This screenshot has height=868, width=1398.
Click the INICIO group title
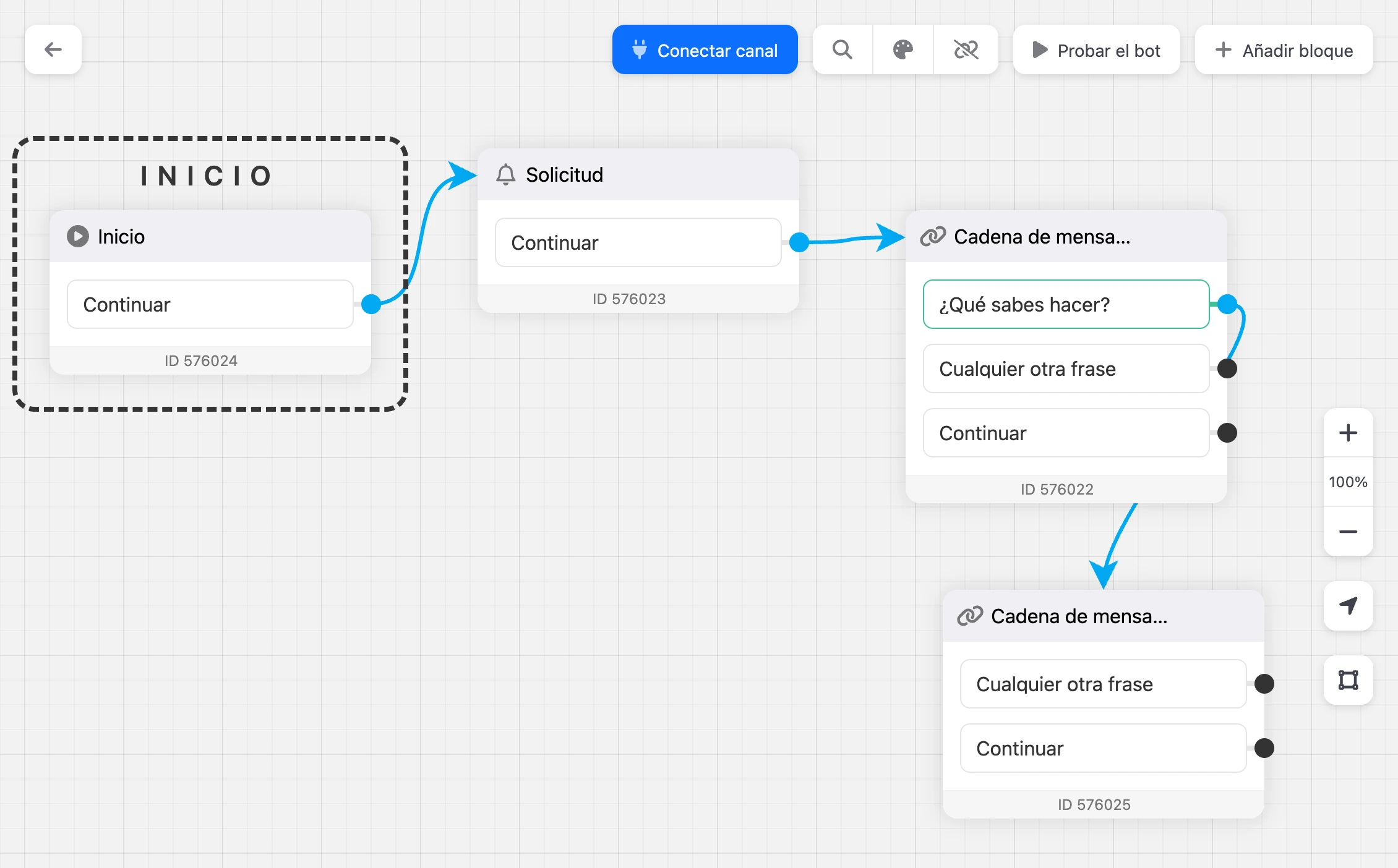207,176
